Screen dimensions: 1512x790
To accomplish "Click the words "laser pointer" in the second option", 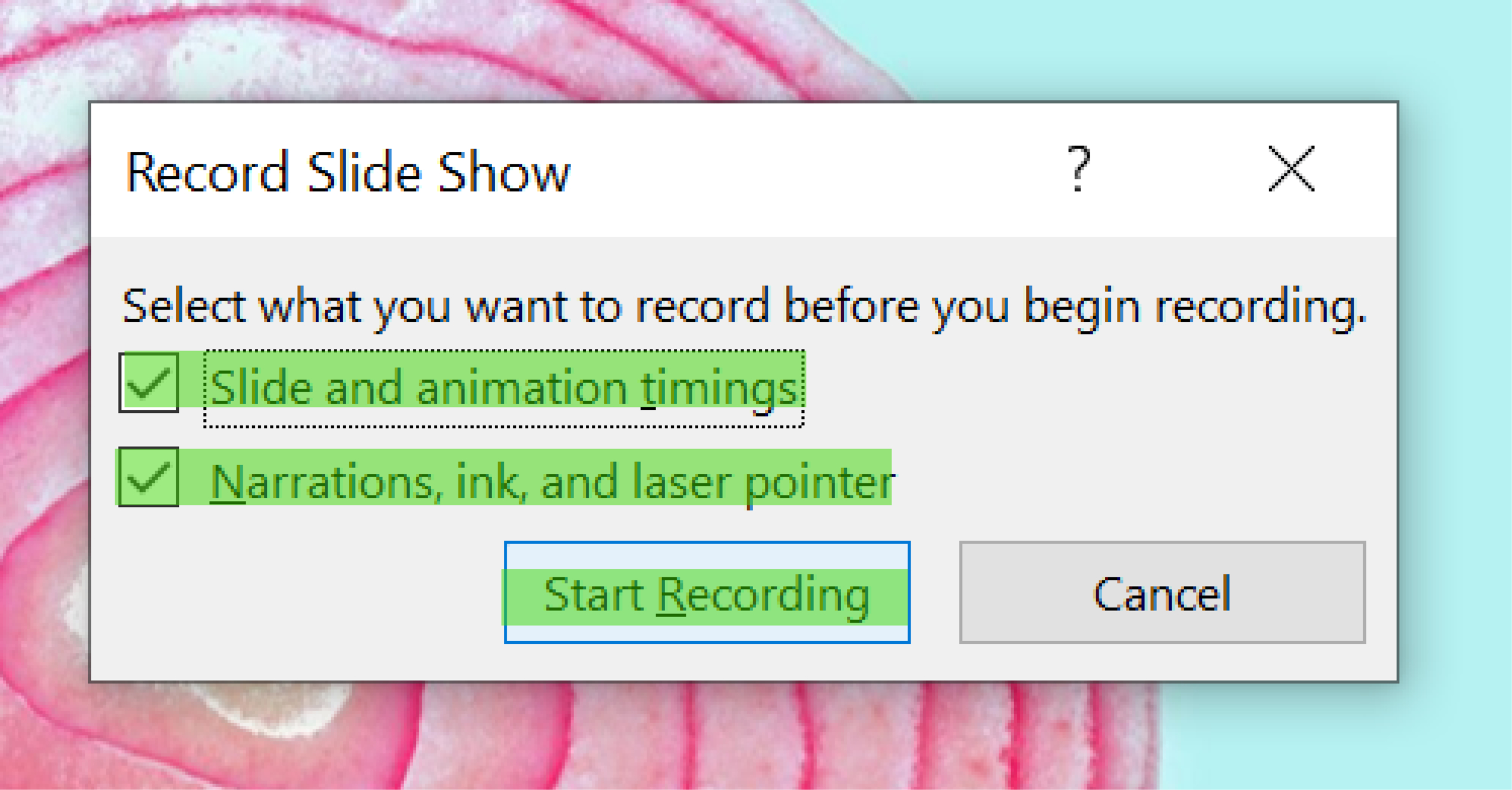I will coord(763,483).
